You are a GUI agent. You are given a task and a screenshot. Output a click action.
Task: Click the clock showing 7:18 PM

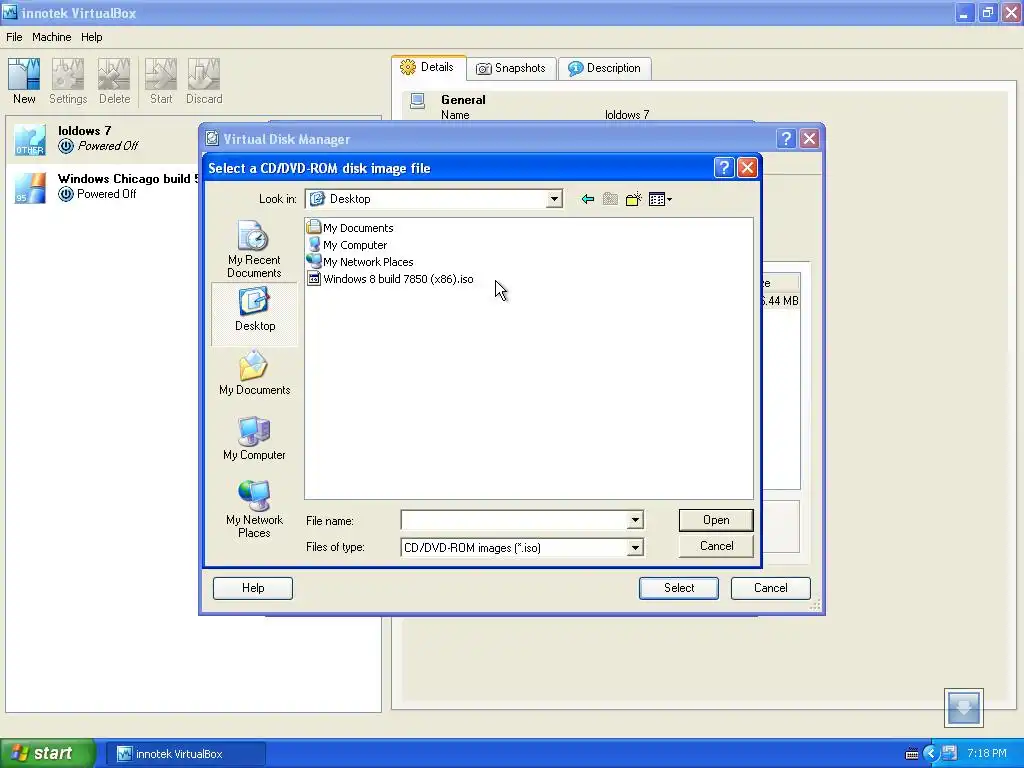coord(987,754)
